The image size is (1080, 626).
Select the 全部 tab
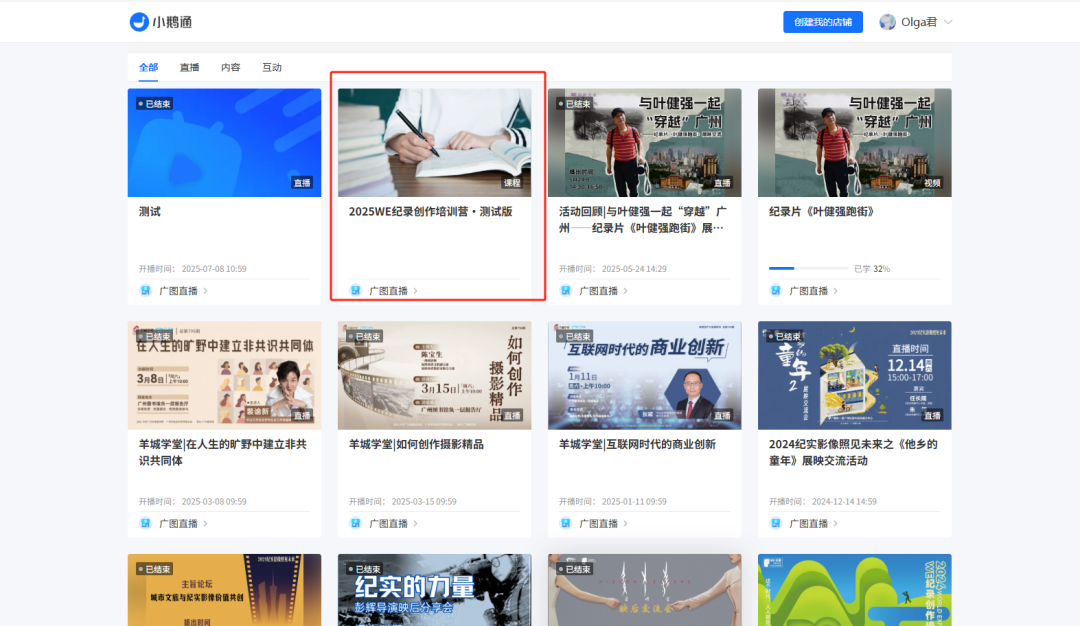tap(148, 67)
